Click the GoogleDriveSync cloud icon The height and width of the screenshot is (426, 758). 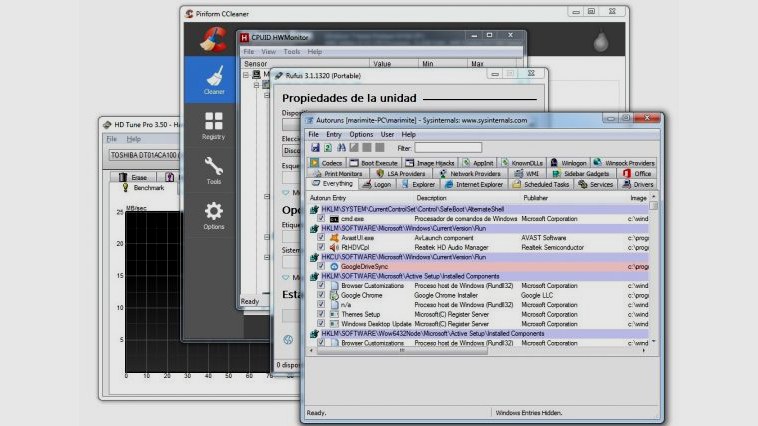334,267
